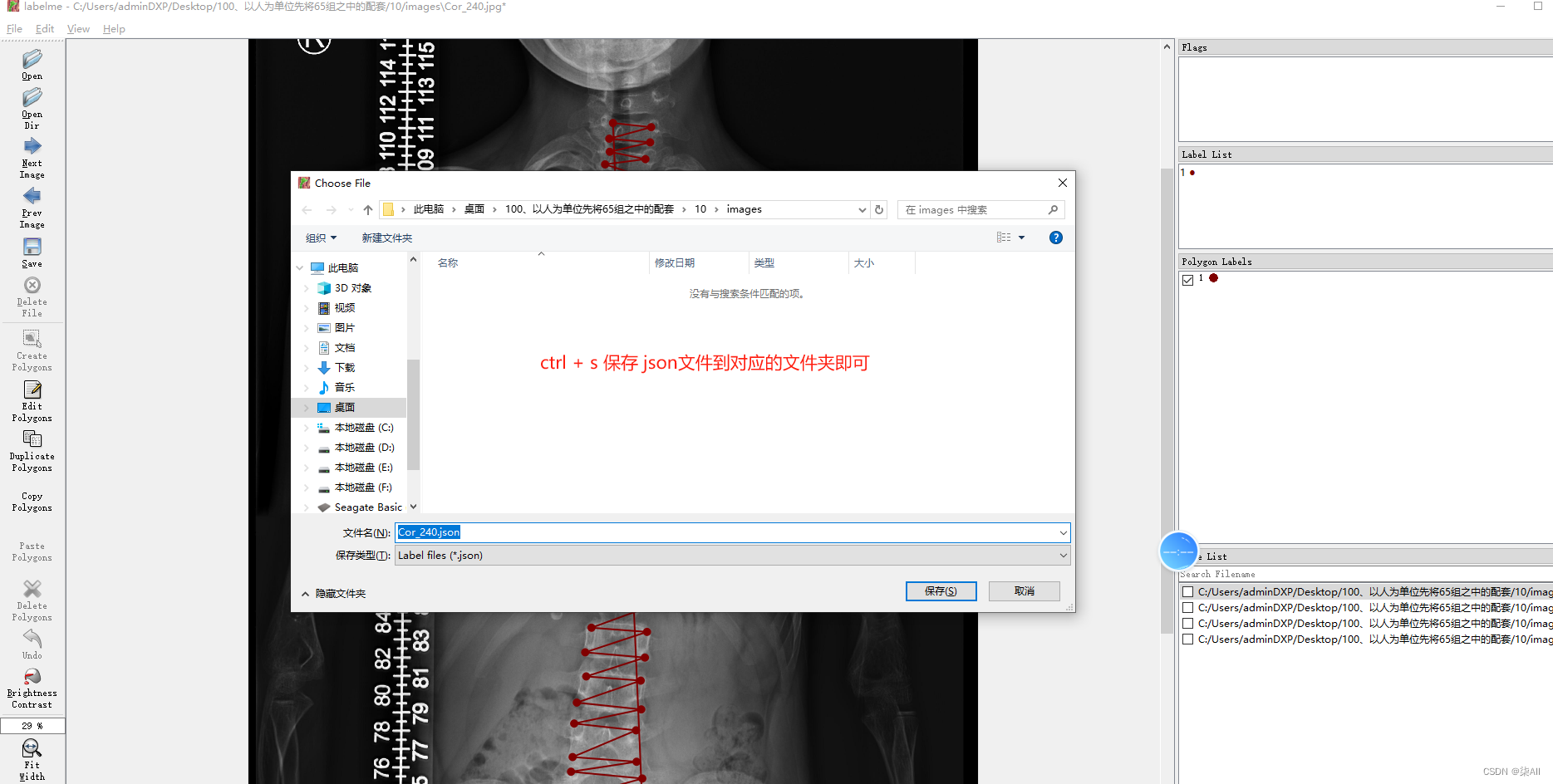This screenshot has width=1553, height=784.
Task: Open the Brightness Contrast tool
Action: pyautogui.click(x=32, y=677)
